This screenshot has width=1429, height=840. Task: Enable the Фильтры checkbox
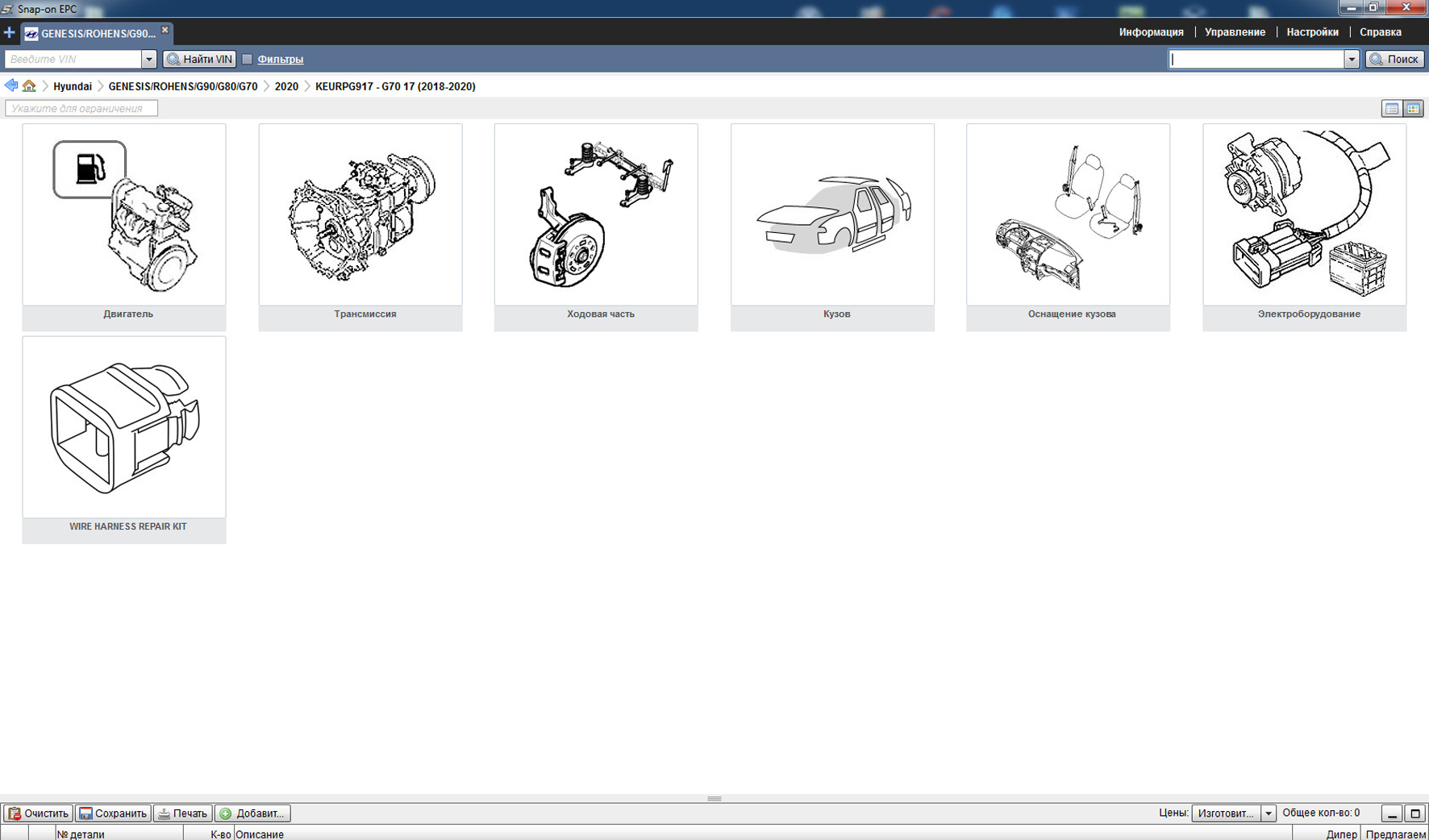pyautogui.click(x=248, y=59)
